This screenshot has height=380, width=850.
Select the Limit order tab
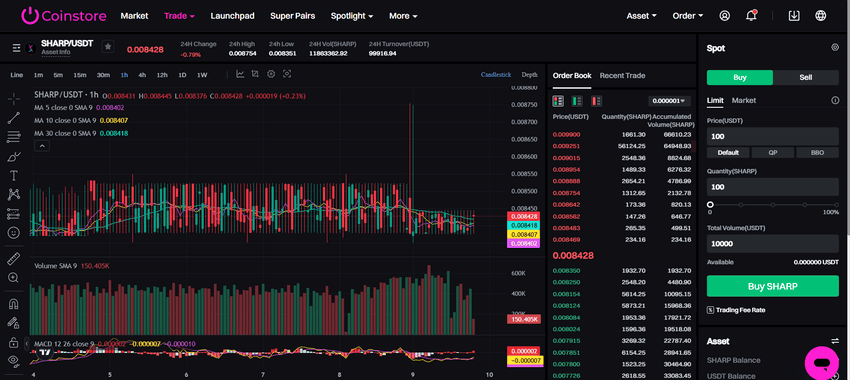(715, 100)
